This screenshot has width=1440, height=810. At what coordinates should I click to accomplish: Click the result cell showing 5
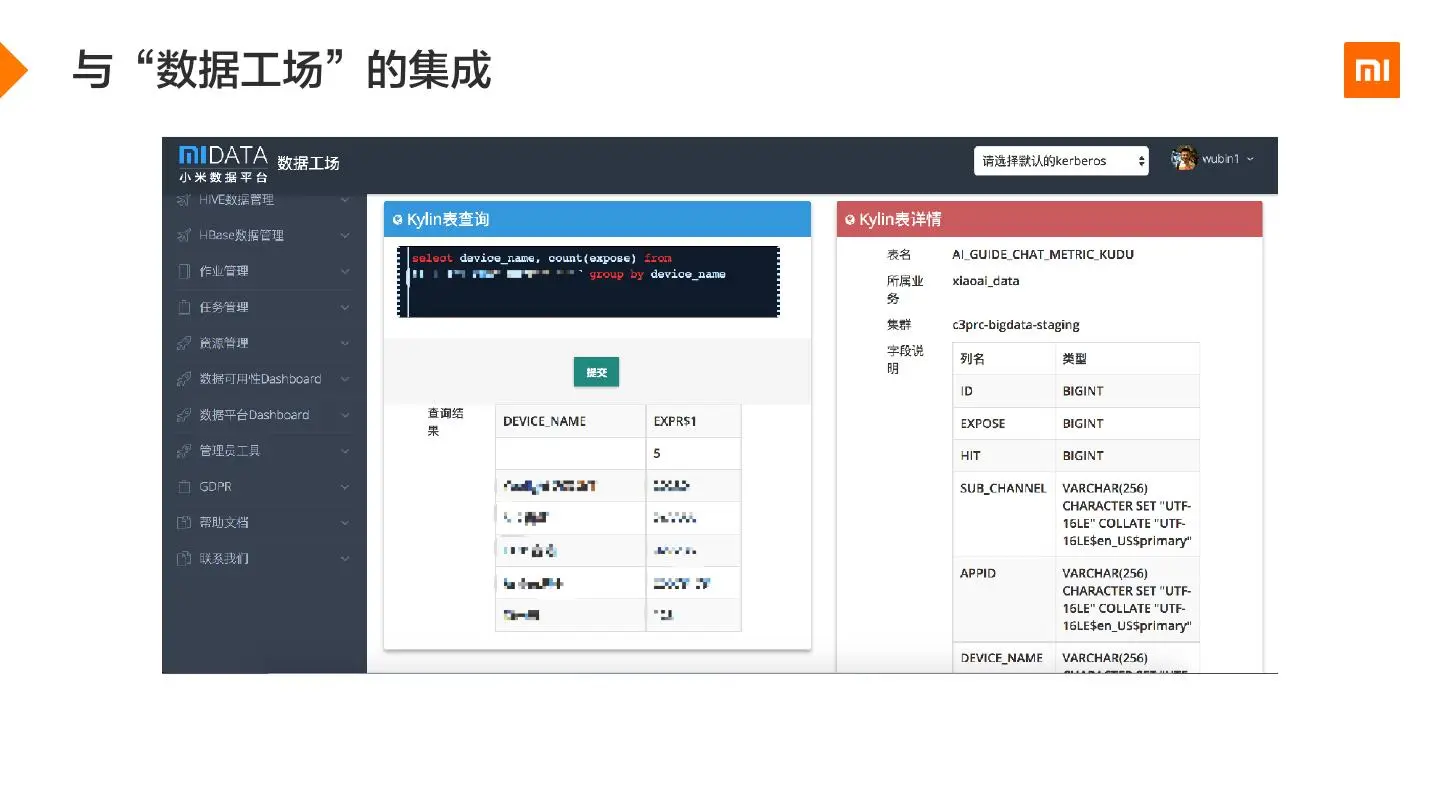pyautogui.click(x=657, y=453)
